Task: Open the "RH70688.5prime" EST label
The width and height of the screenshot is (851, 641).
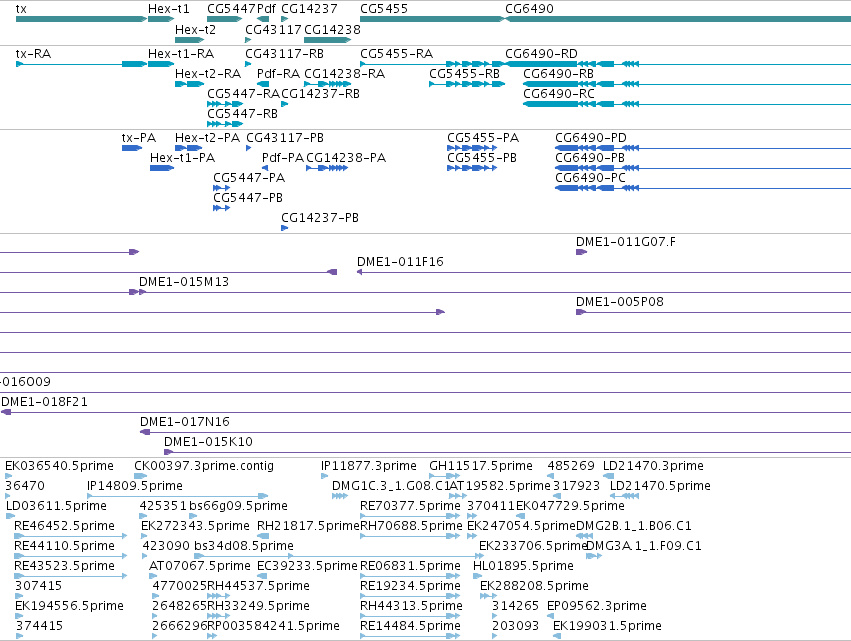Action: [411, 526]
